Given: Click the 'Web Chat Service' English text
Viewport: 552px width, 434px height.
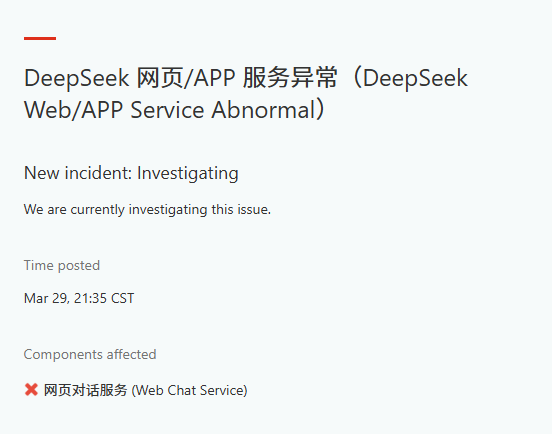Looking at the screenshot, I should (189, 391).
